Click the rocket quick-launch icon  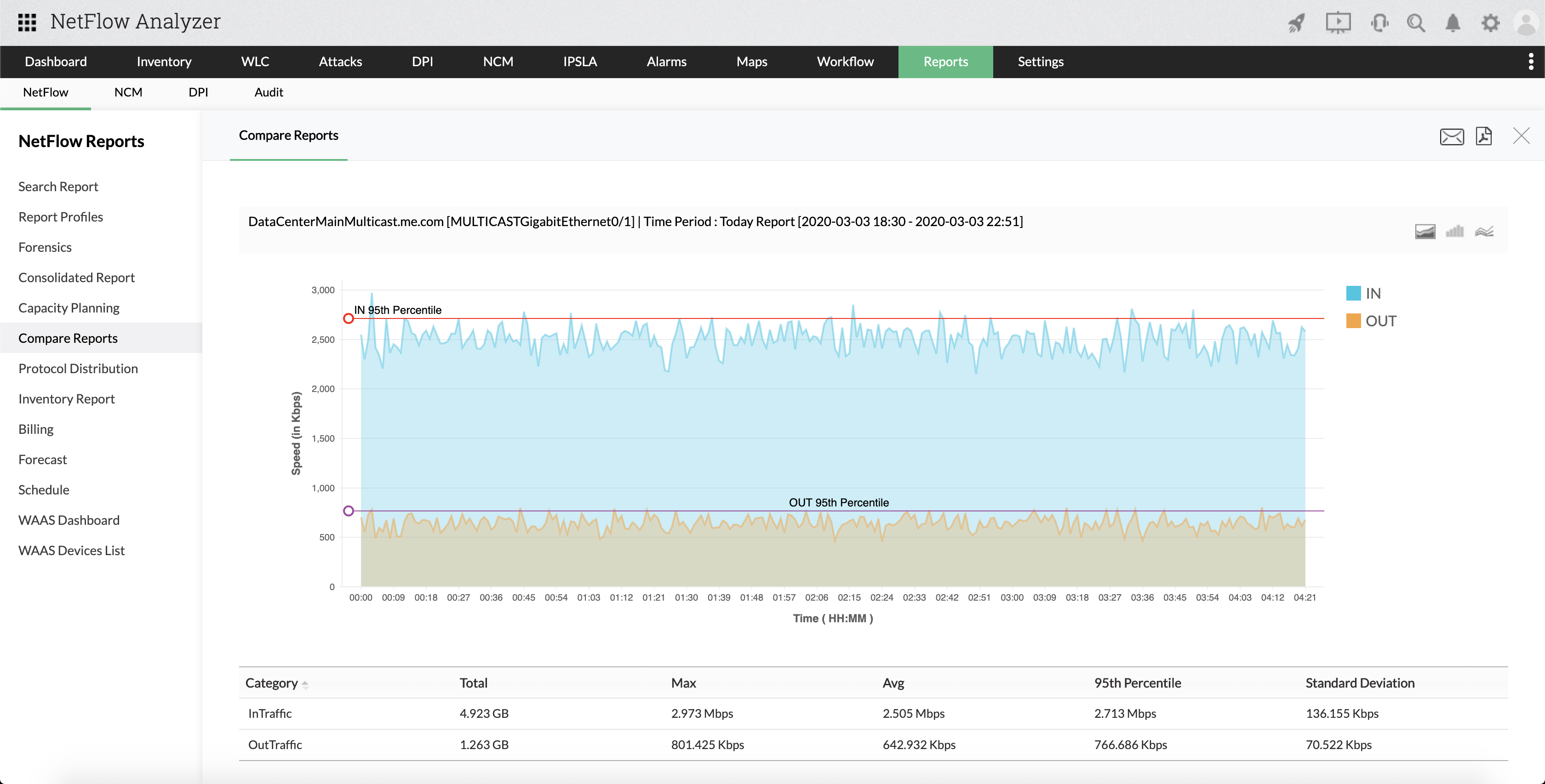[x=1297, y=23]
